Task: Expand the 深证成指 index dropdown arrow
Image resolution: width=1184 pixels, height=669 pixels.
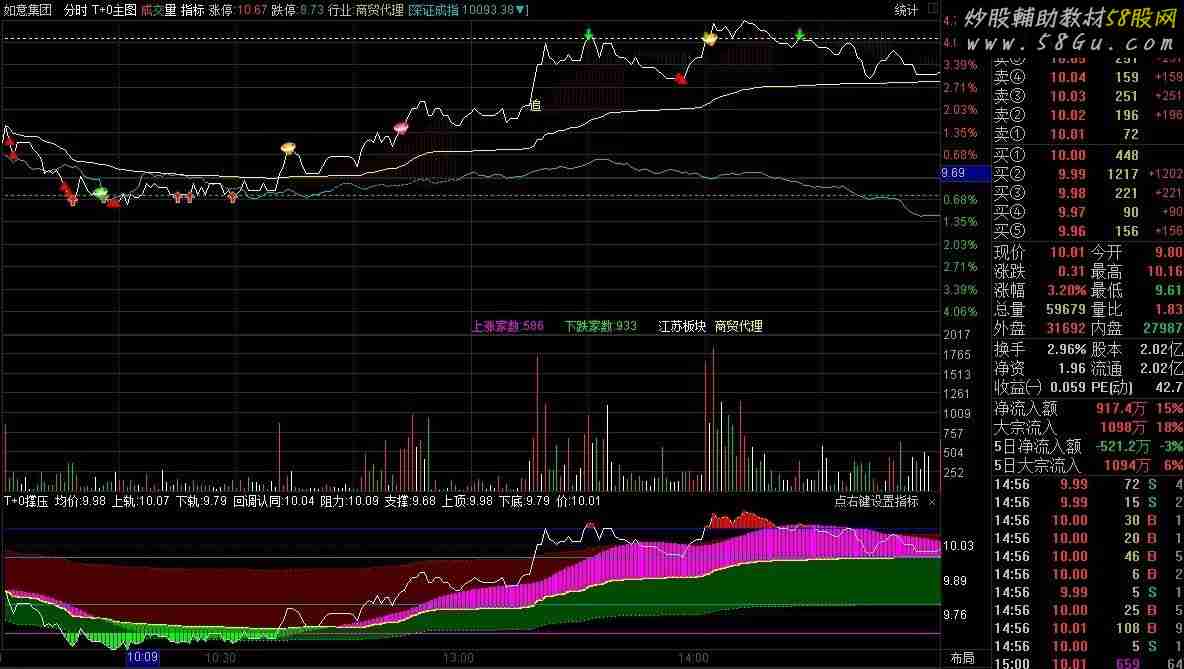Action: (x=522, y=10)
